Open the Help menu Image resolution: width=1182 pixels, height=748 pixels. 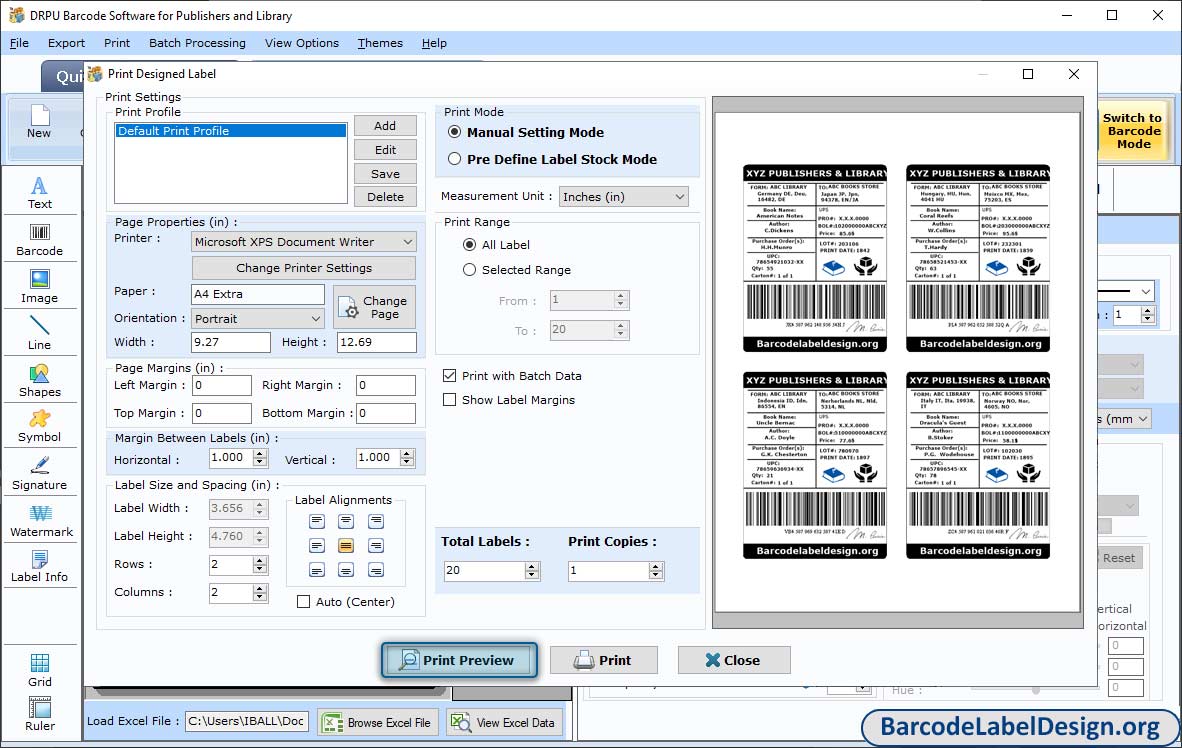coord(434,43)
